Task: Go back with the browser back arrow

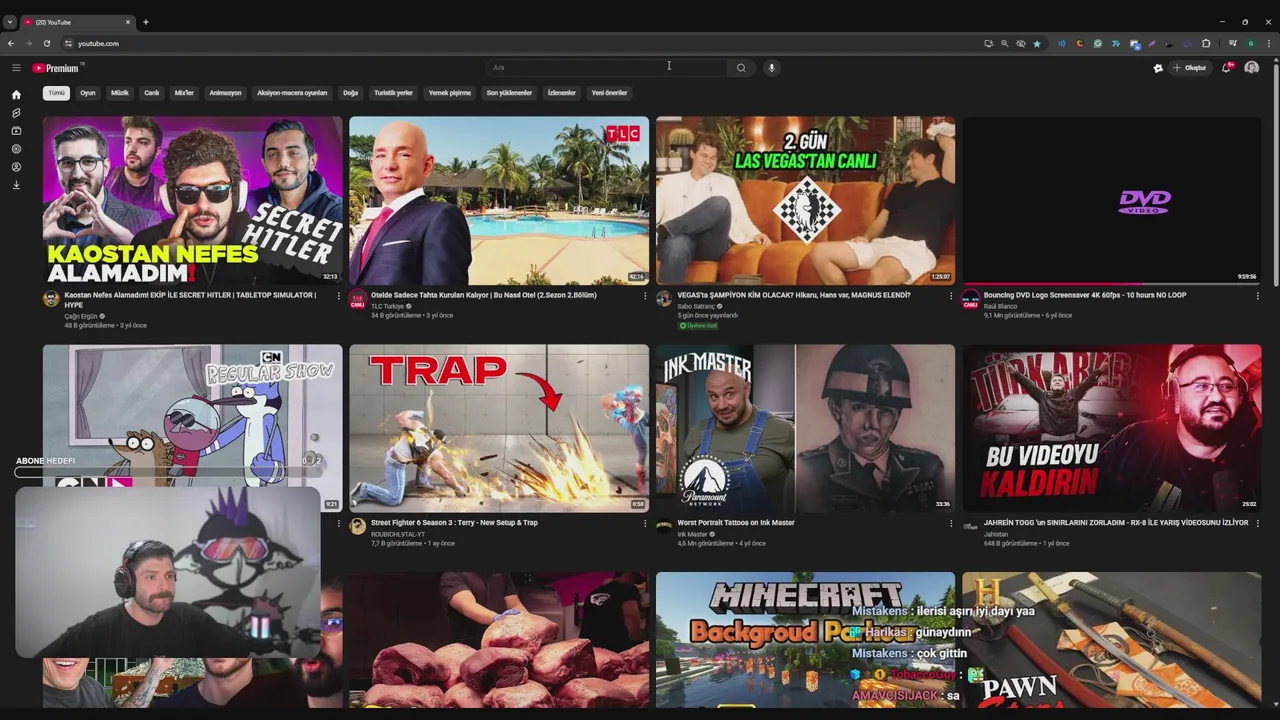Action: [x=11, y=43]
